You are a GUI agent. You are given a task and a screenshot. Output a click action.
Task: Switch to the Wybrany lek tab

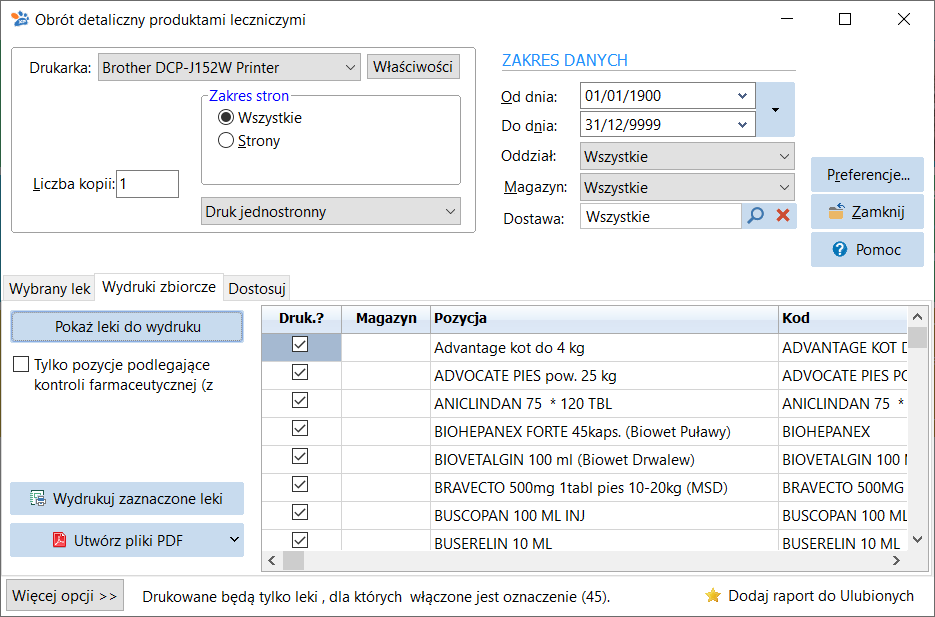pos(49,289)
